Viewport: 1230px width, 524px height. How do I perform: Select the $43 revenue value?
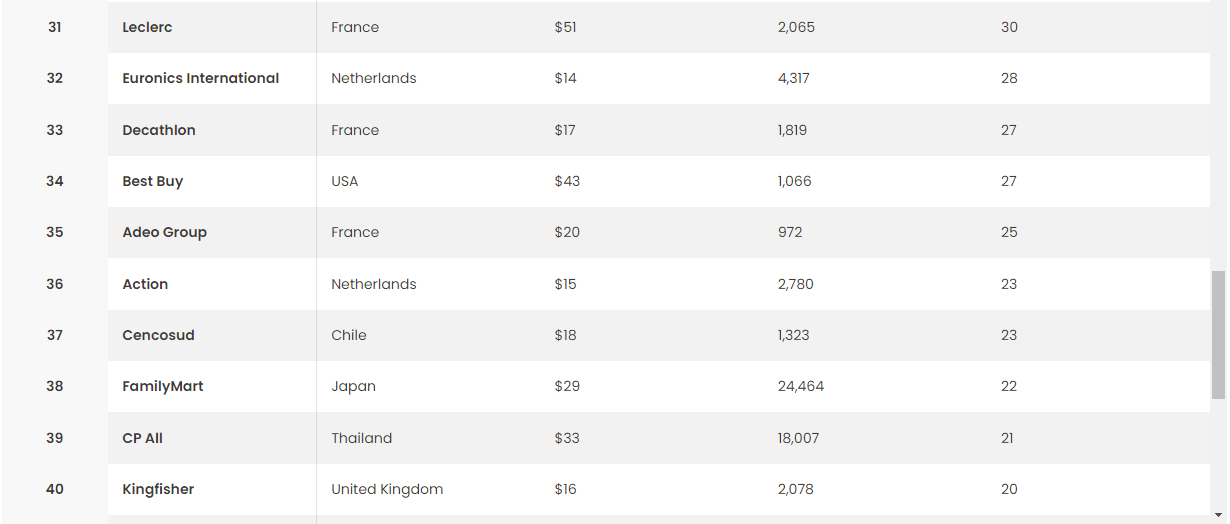(x=567, y=181)
